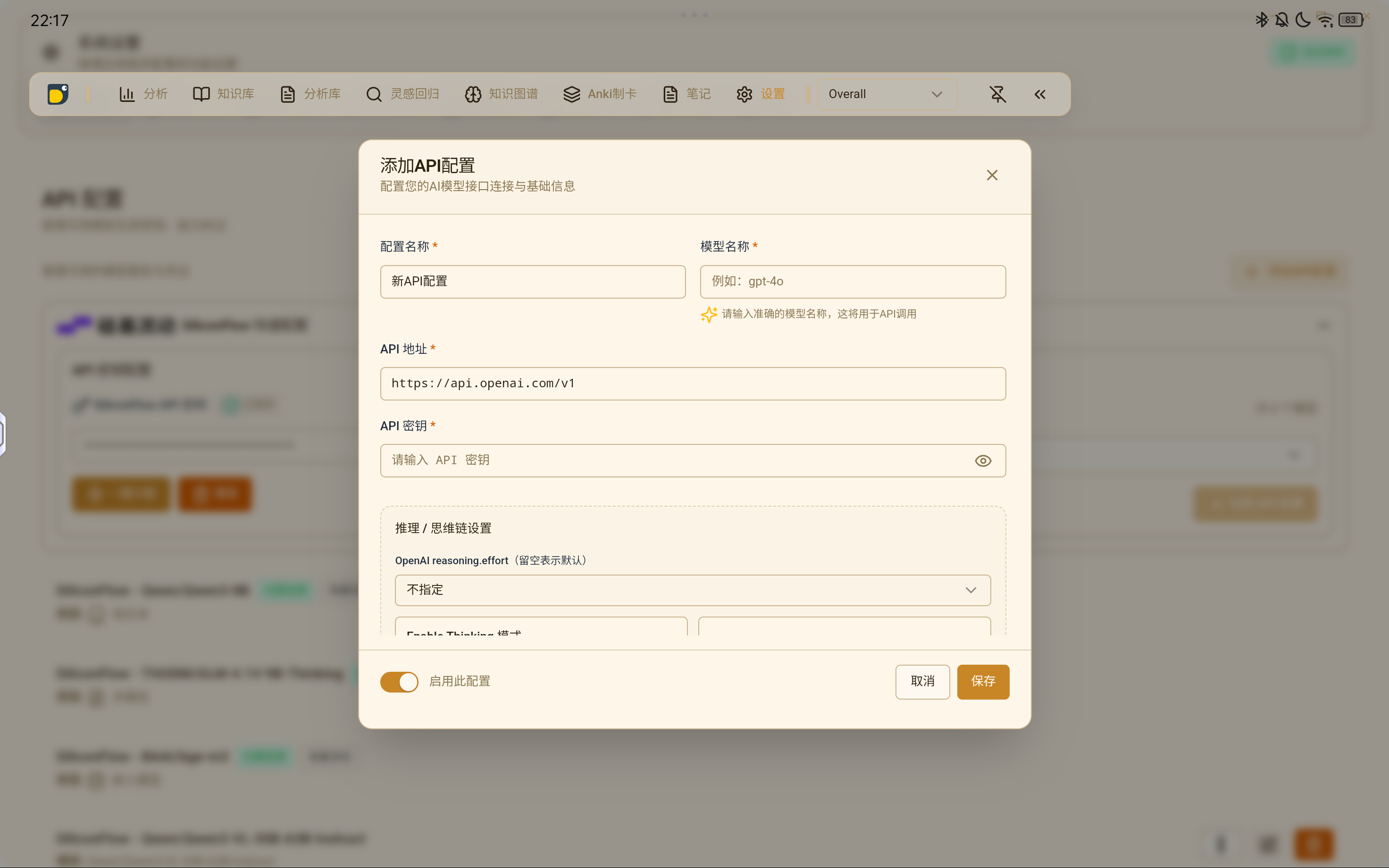Viewport: 1389px width, 868px height.
Task: Click the yellow app logo icon
Action: click(x=58, y=94)
